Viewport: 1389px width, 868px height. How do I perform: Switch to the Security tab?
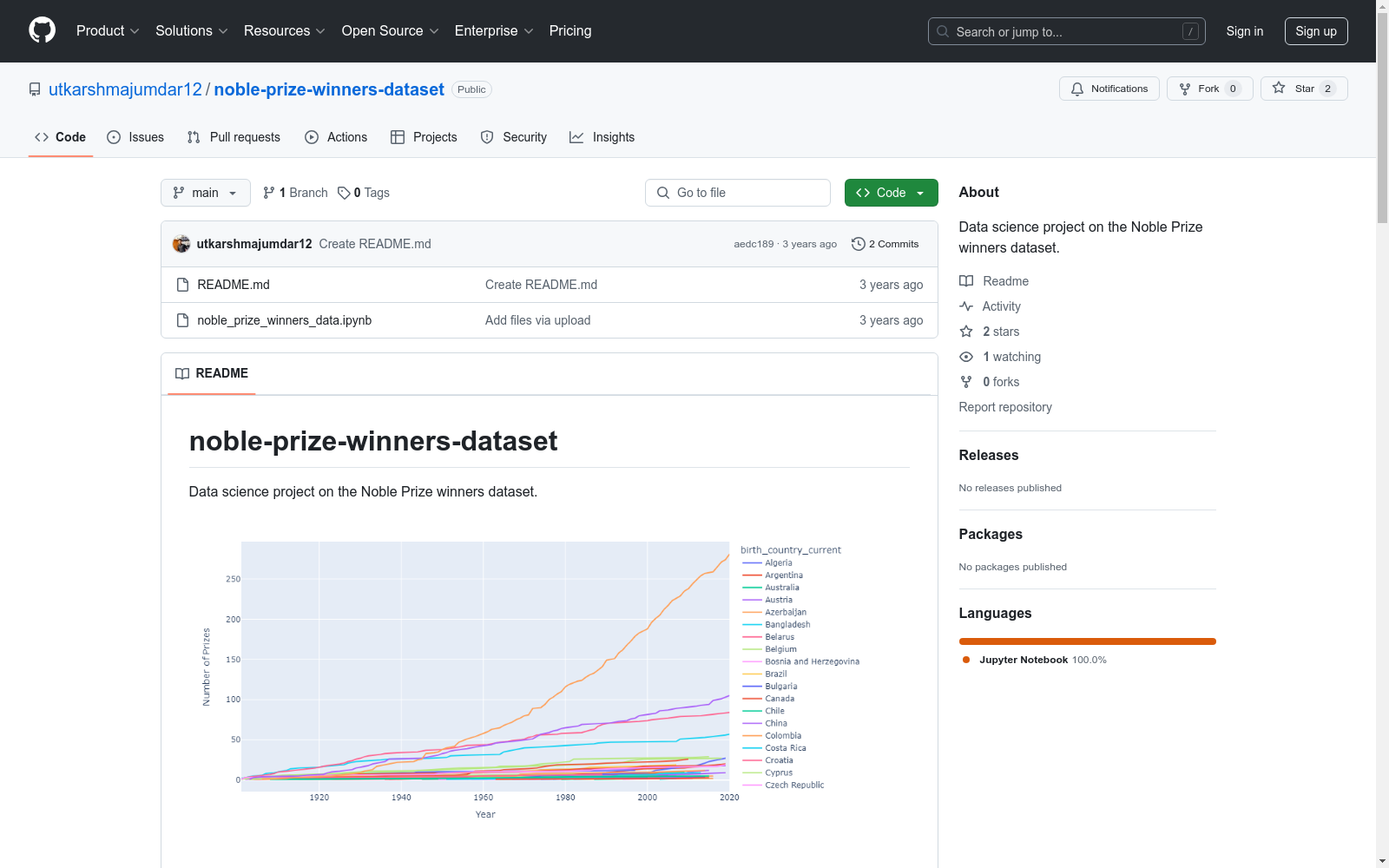point(514,137)
